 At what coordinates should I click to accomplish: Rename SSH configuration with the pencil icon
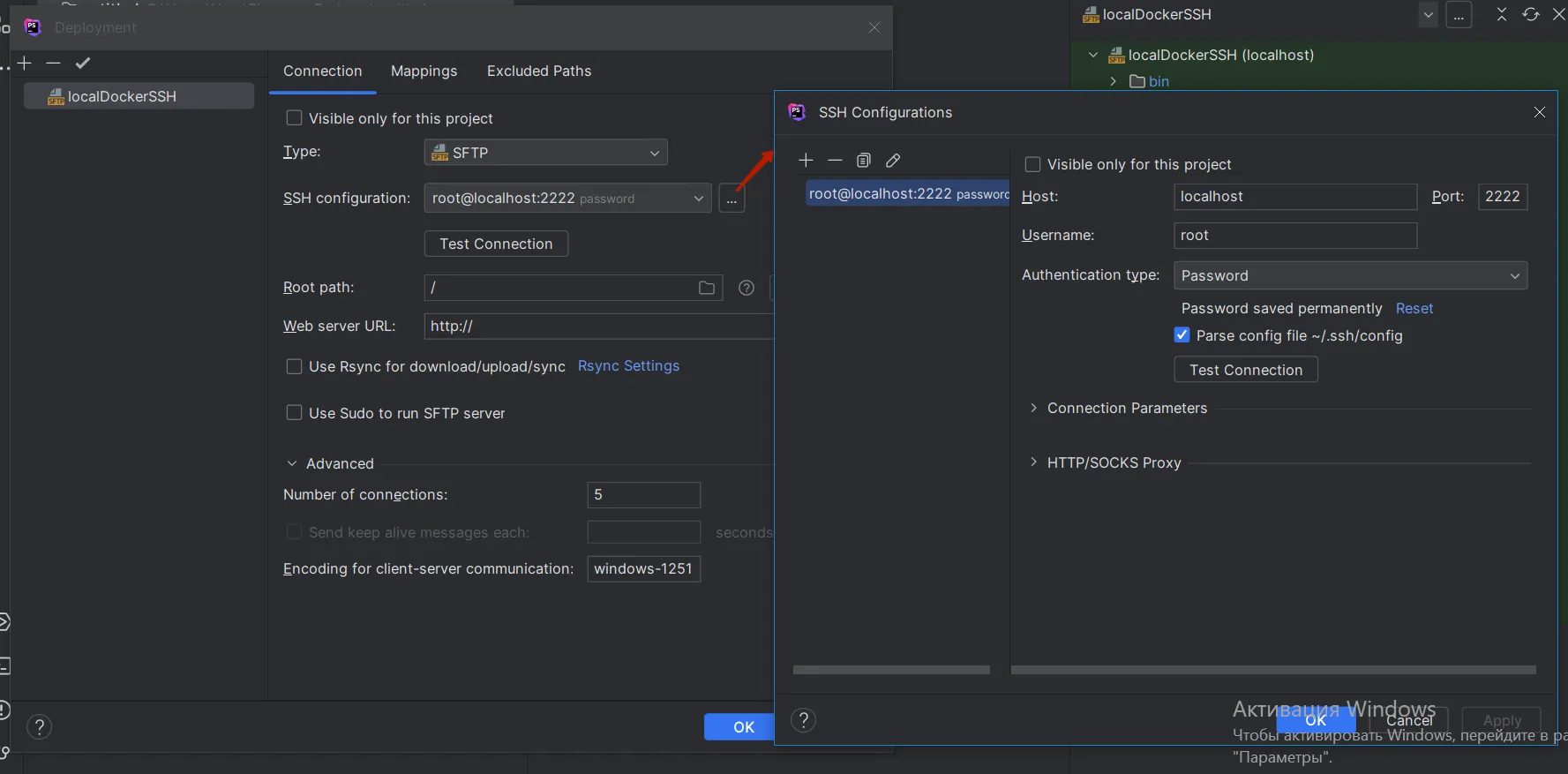coord(893,160)
